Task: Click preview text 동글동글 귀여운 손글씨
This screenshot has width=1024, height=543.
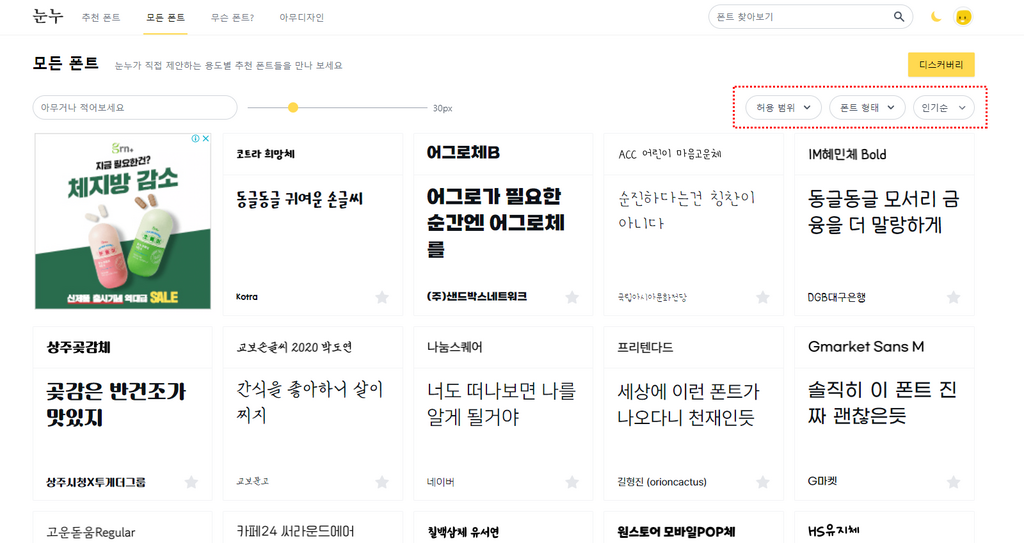Action: tap(299, 199)
